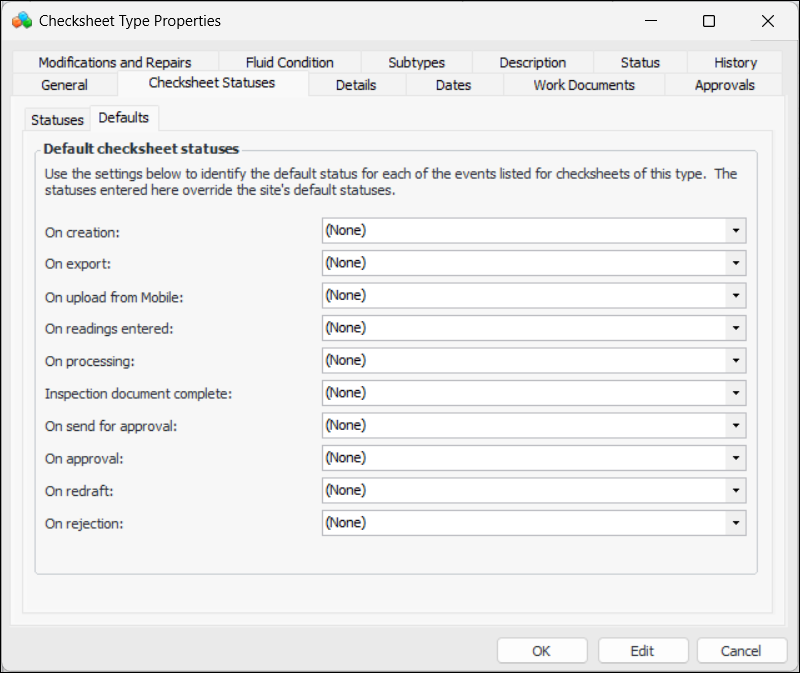Open the On processing status dropdown
Image resolution: width=800 pixels, height=673 pixels.
pyautogui.click(x=735, y=360)
